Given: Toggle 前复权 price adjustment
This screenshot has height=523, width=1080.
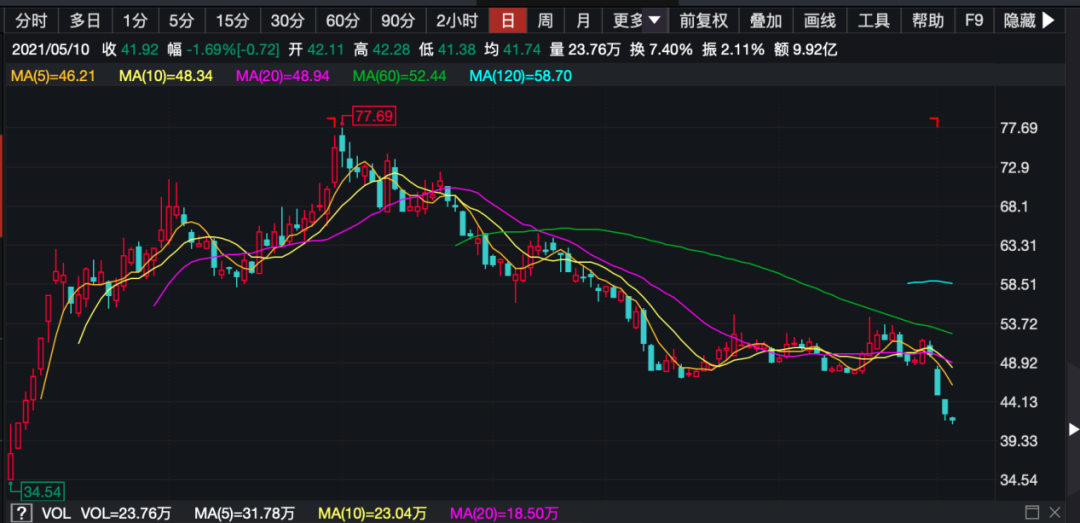Looking at the screenshot, I should pyautogui.click(x=703, y=20).
